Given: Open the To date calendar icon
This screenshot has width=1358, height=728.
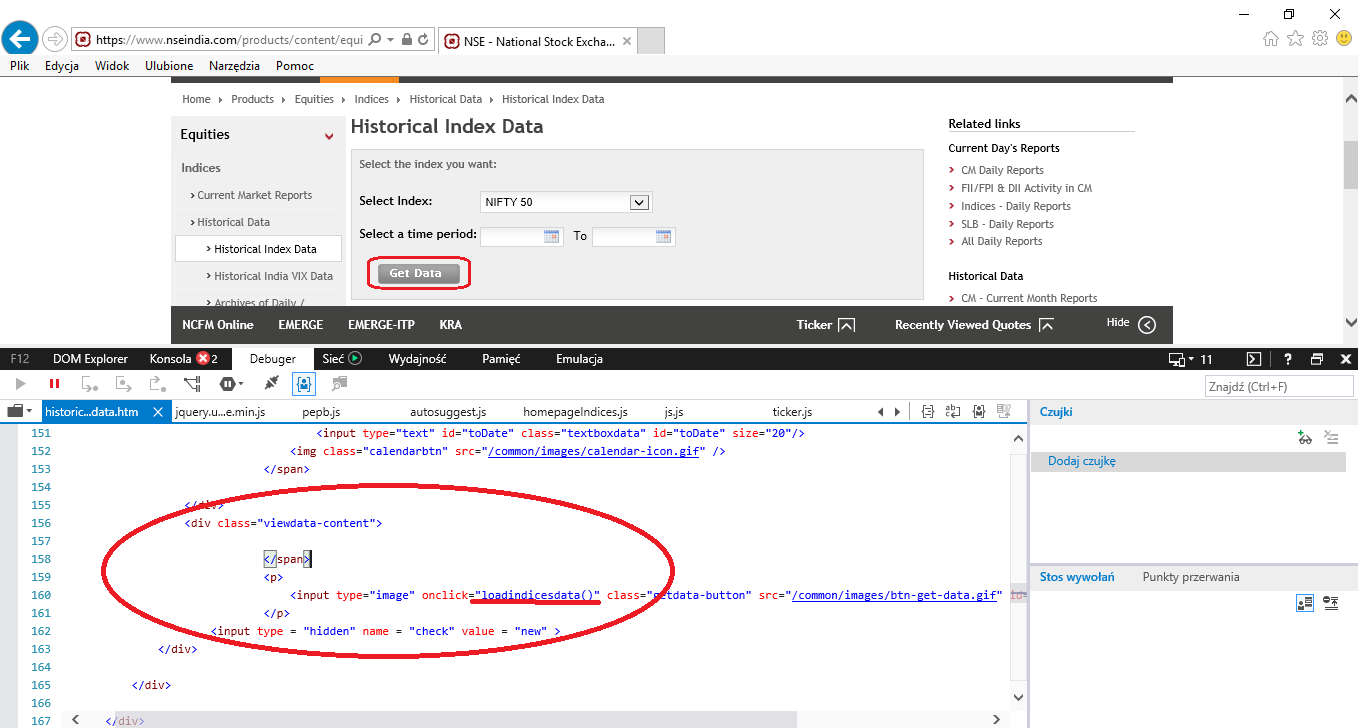Looking at the screenshot, I should [663, 236].
